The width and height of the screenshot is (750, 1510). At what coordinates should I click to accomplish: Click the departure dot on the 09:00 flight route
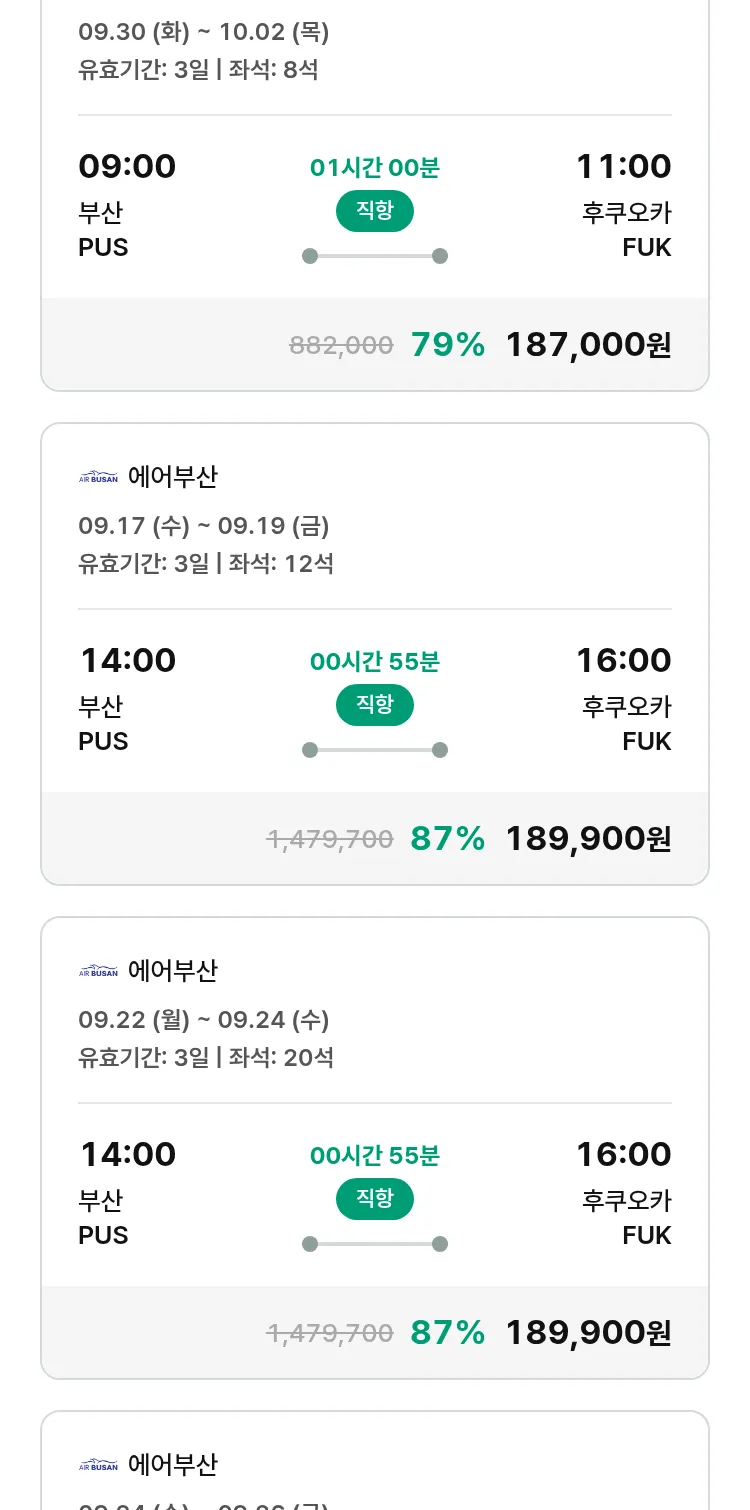pyautogui.click(x=310, y=256)
